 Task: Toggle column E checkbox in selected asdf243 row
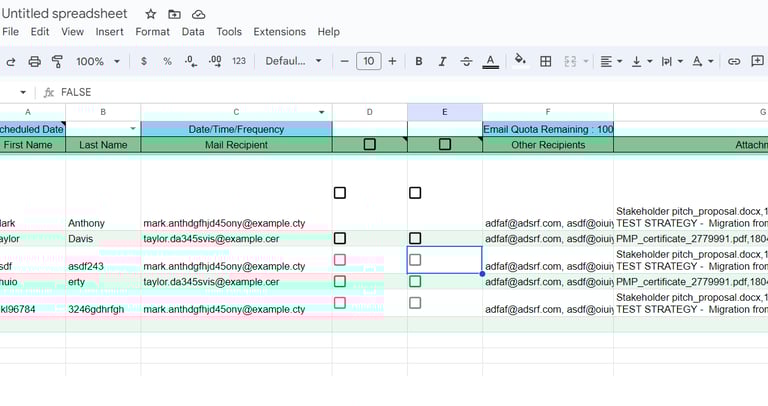(x=415, y=260)
